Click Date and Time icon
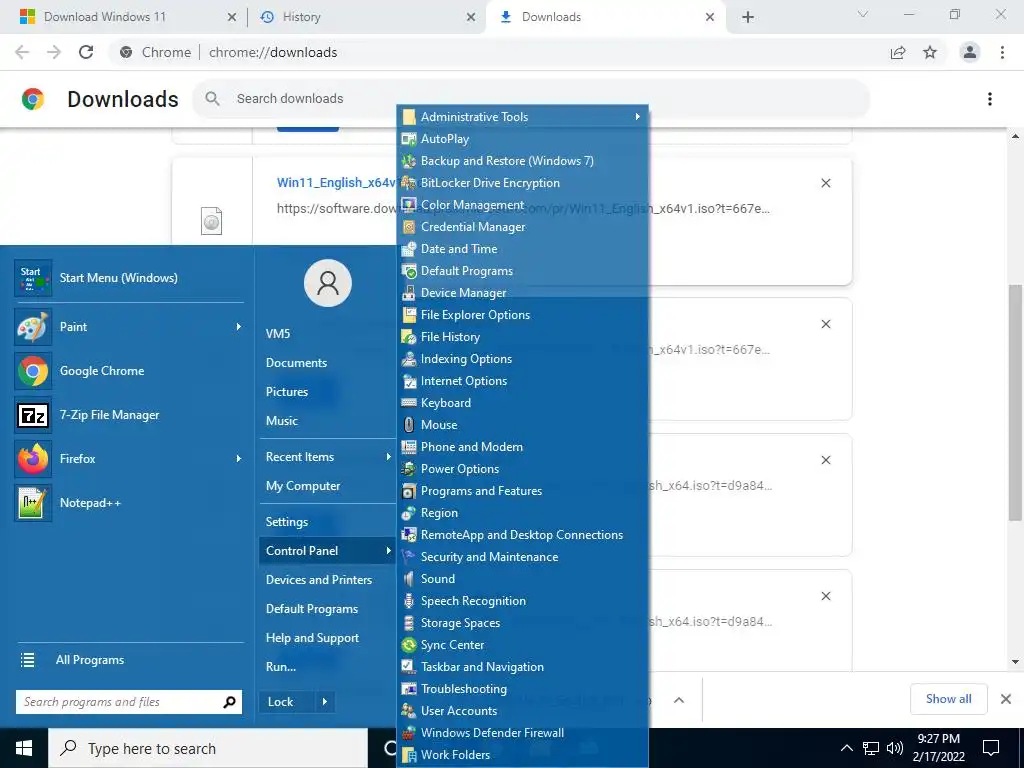Image resolution: width=1024 pixels, height=768 pixels. coord(409,249)
